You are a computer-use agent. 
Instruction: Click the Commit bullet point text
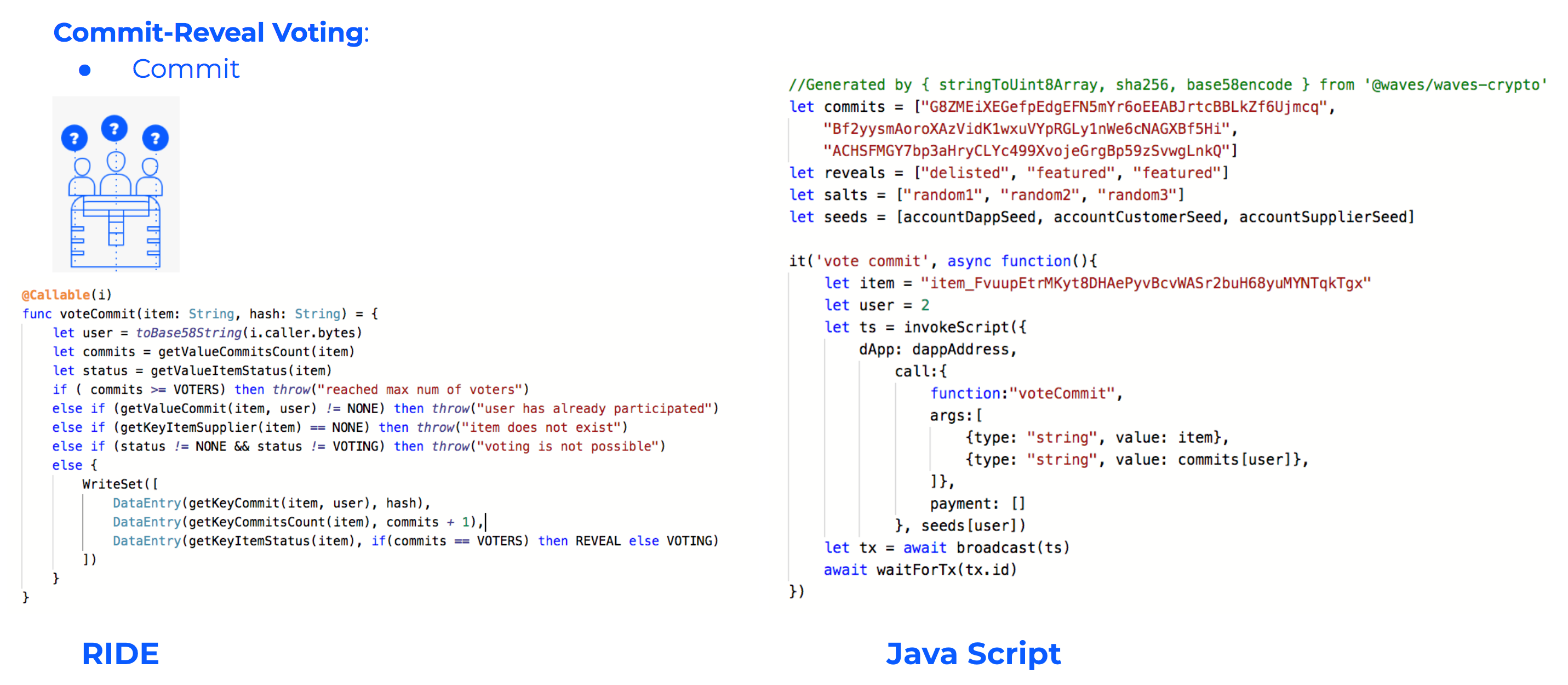point(186,69)
